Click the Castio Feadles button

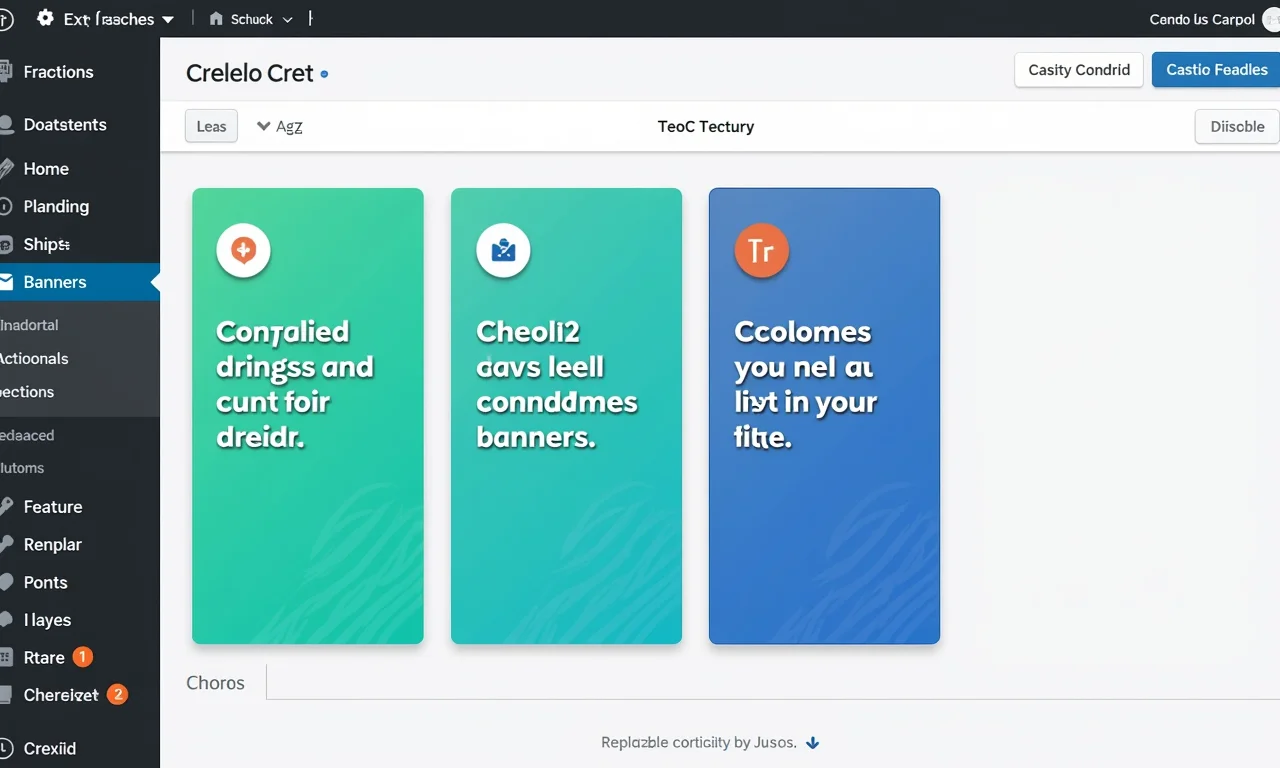[x=1216, y=70]
